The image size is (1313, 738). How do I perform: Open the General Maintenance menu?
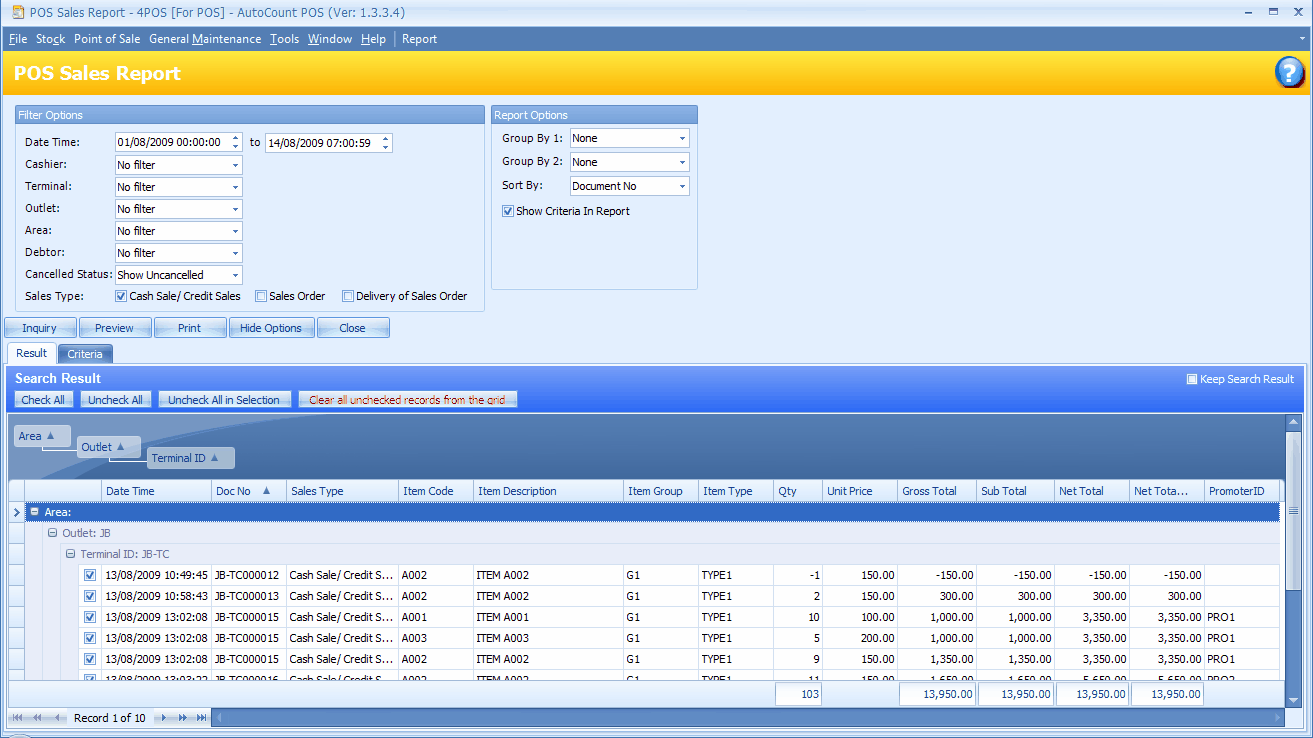coord(205,39)
